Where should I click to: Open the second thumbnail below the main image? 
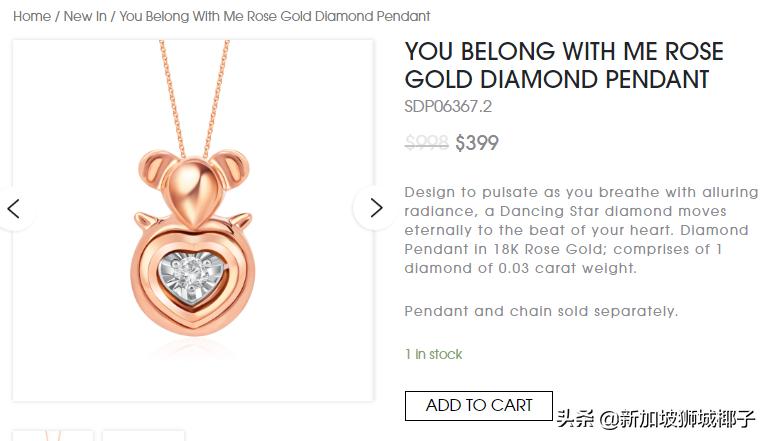click(x=143, y=436)
